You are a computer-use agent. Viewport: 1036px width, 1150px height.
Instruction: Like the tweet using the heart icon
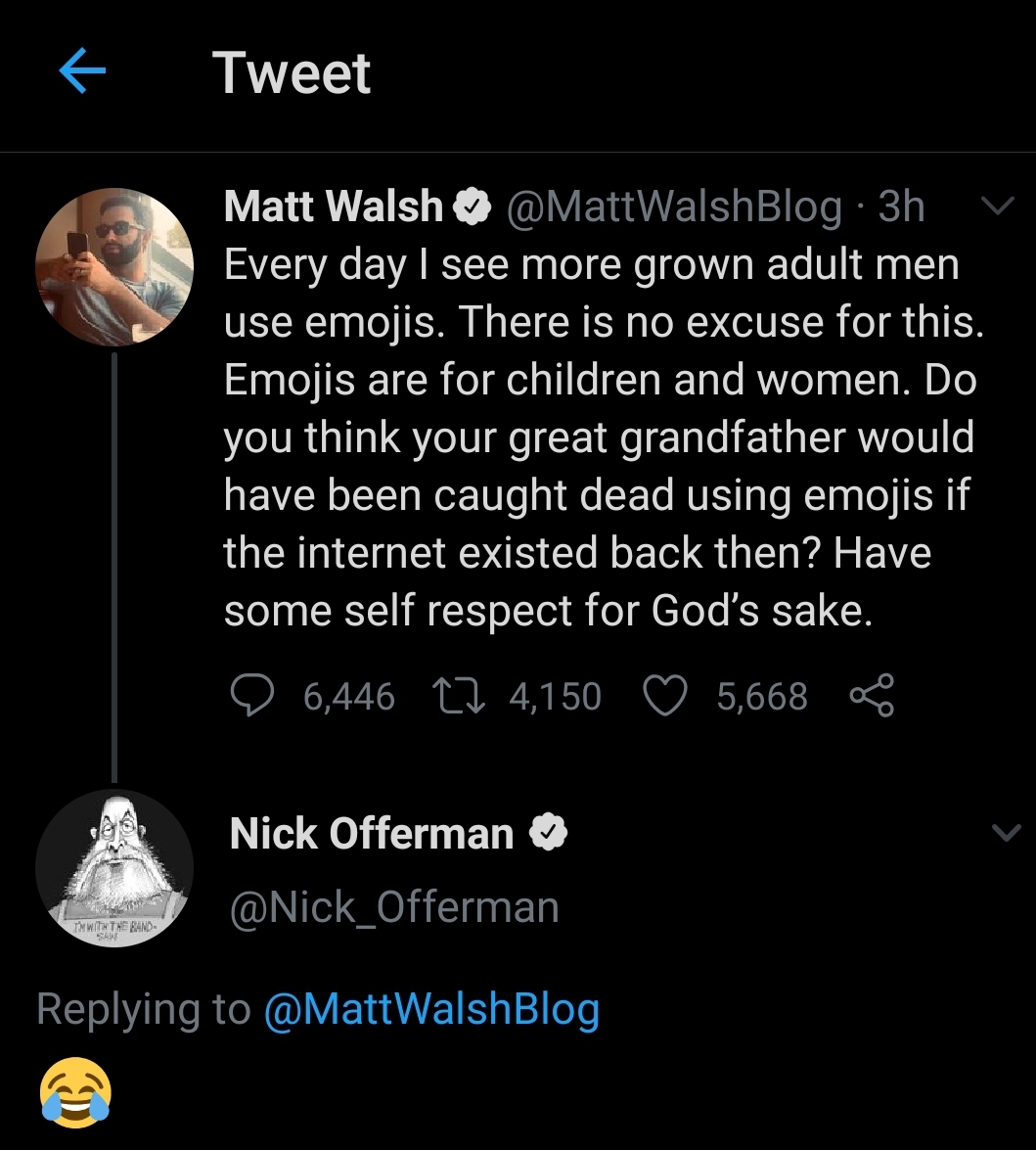point(664,696)
